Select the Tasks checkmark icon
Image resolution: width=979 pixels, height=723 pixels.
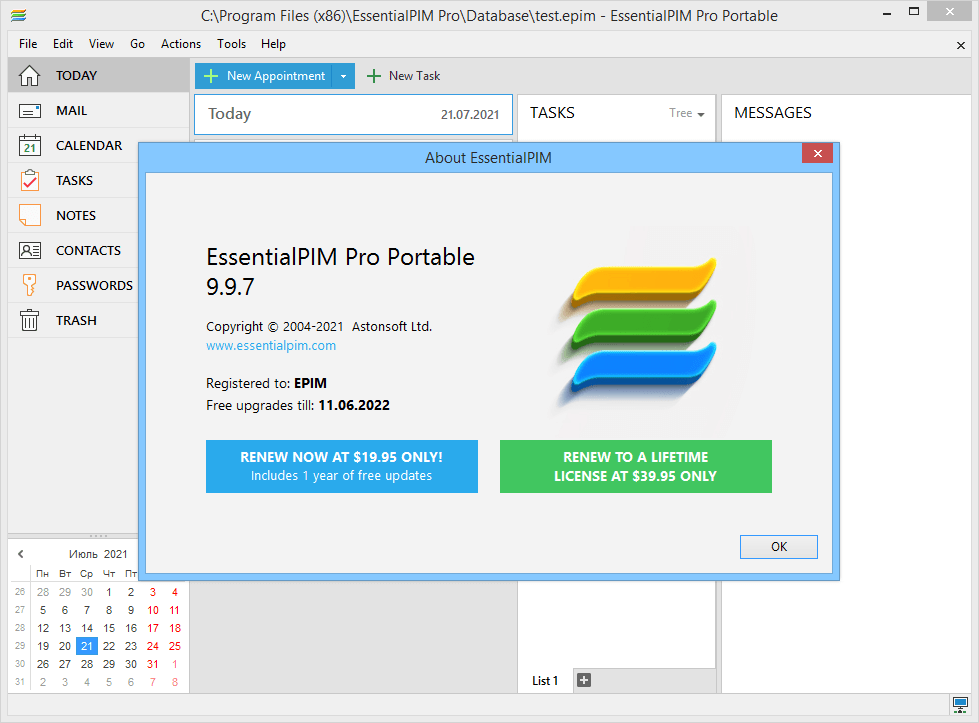[x=29, y=180]
